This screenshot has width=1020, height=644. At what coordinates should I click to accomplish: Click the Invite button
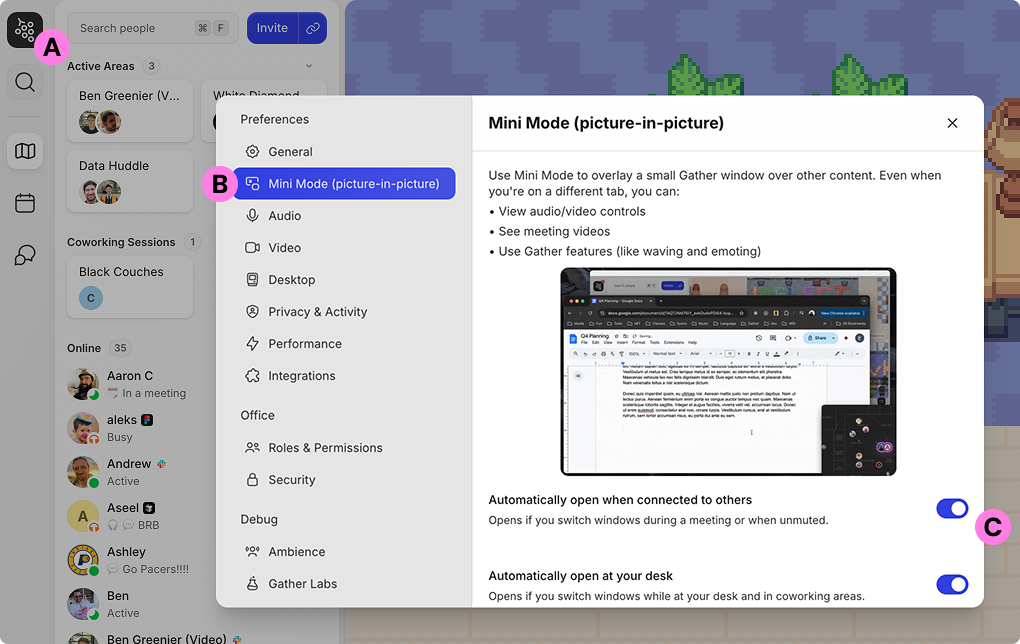[x=272, y=28]
